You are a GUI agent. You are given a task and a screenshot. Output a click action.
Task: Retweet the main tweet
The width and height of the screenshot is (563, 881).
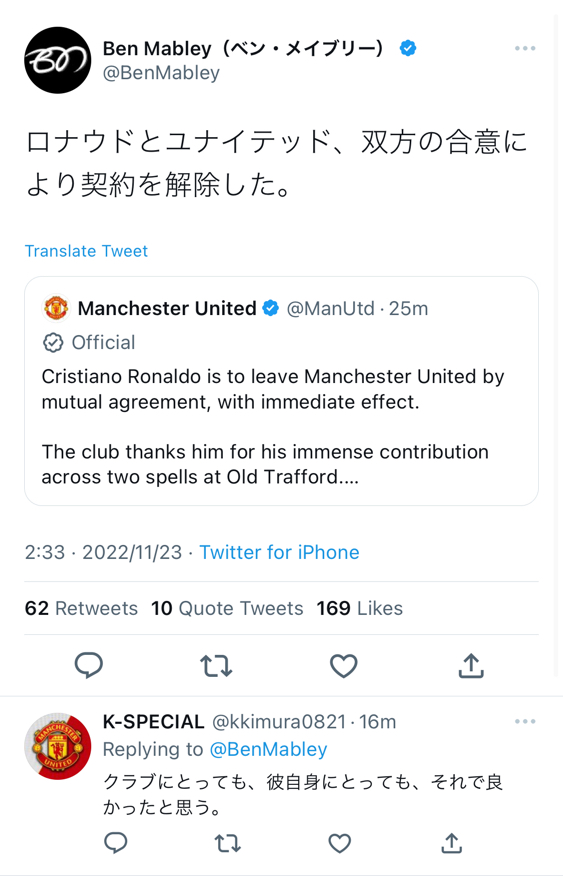tap(216, 666)
